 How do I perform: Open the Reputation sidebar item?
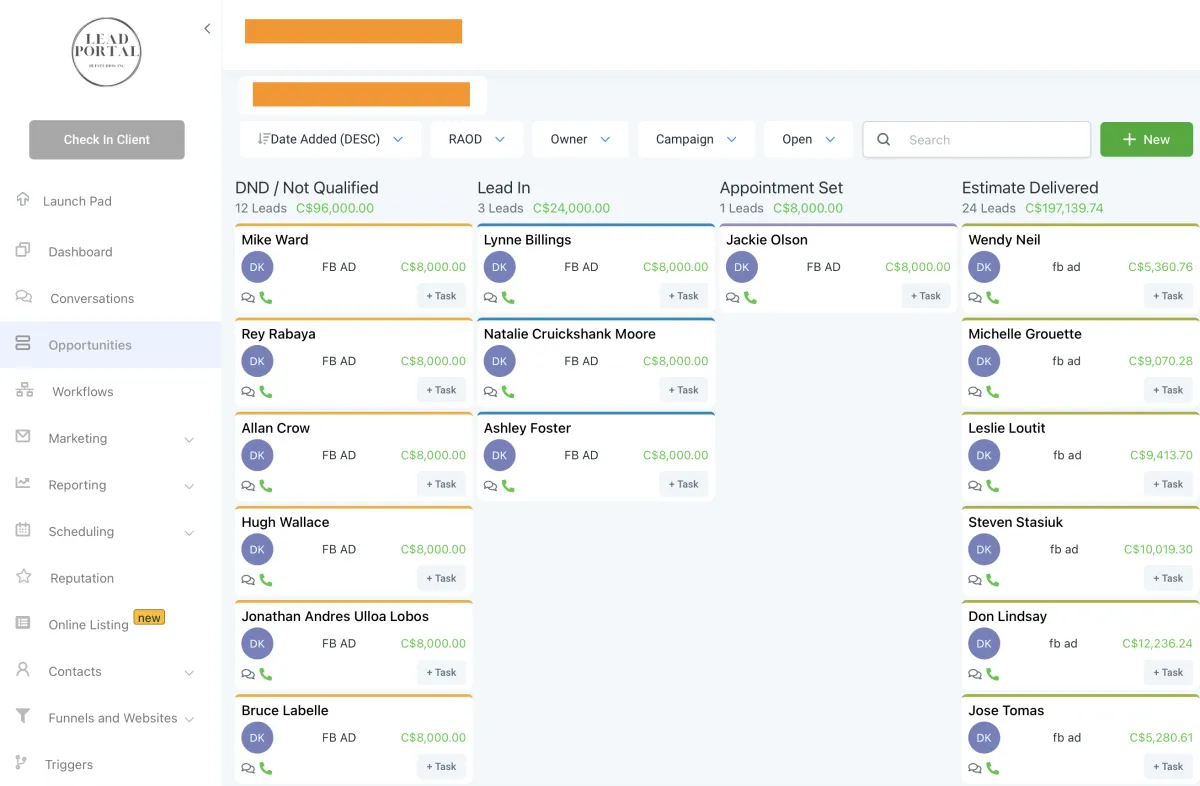tap(82, 578)
